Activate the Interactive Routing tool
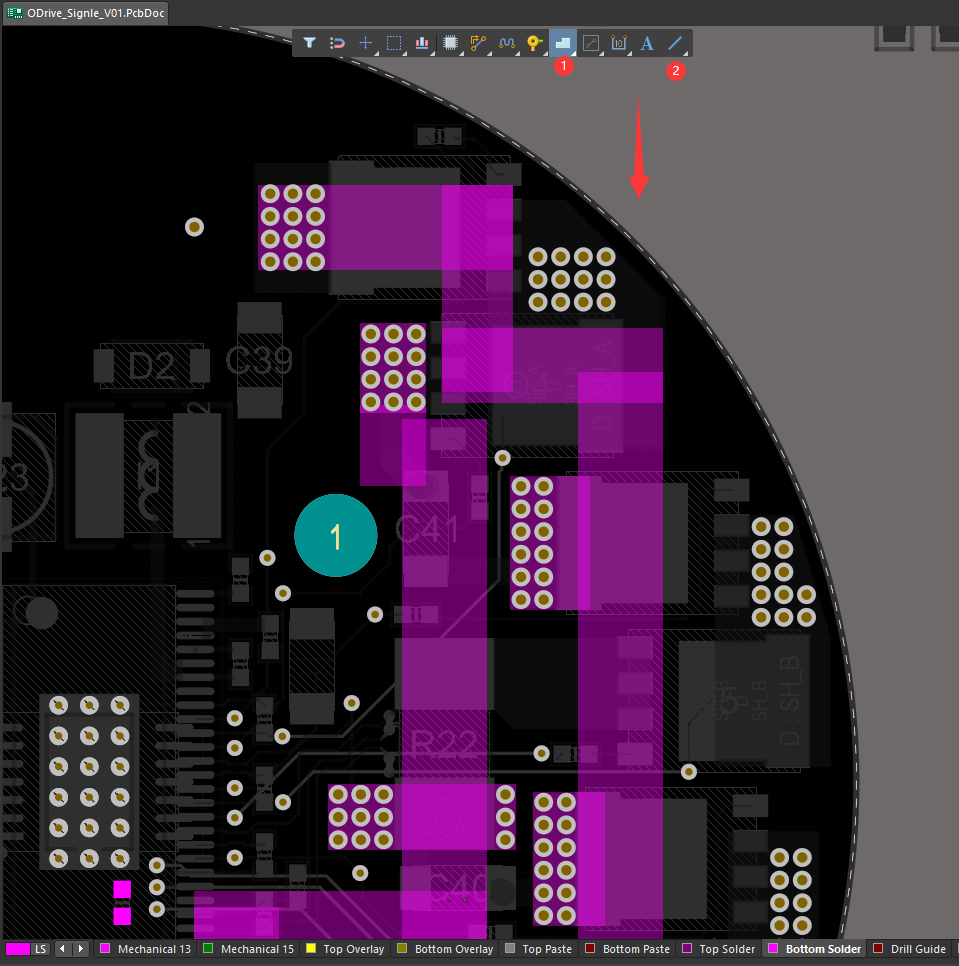This screenshot has width=959, height=966. (x=478, y=43)
